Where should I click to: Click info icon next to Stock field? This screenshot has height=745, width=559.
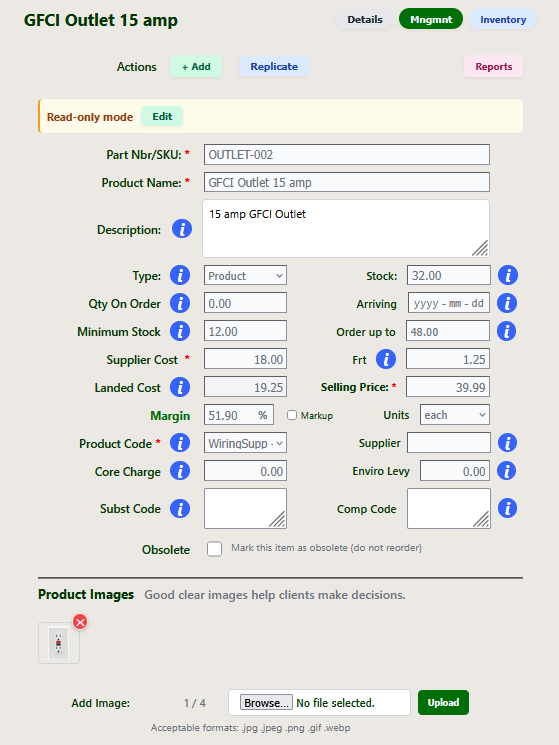coord(508,275)
